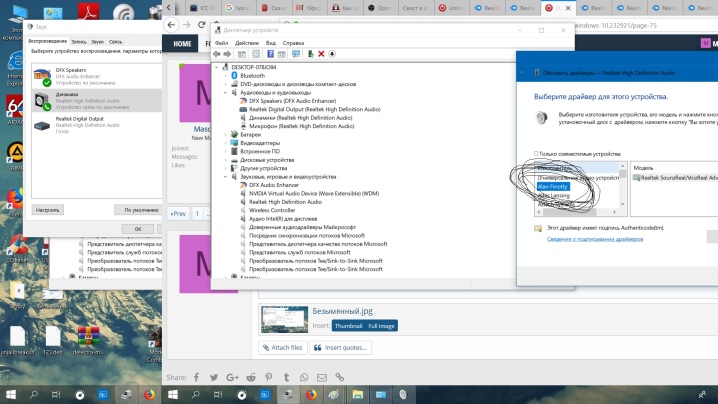The height and width of the screenshot is (404, 718).
Task: Select 'Realtek High Definition Audio' under sound devices
Action: 285,202
